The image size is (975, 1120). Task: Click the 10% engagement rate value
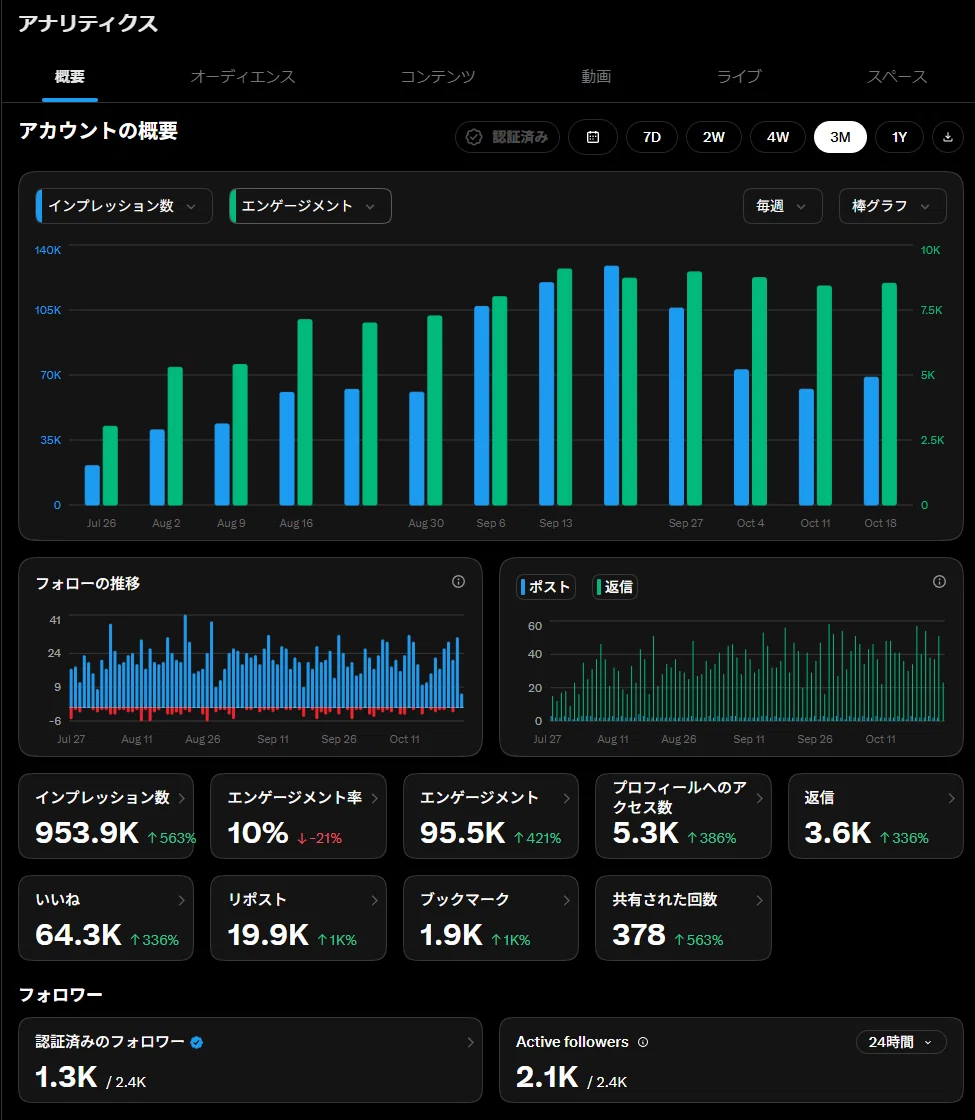258,833
